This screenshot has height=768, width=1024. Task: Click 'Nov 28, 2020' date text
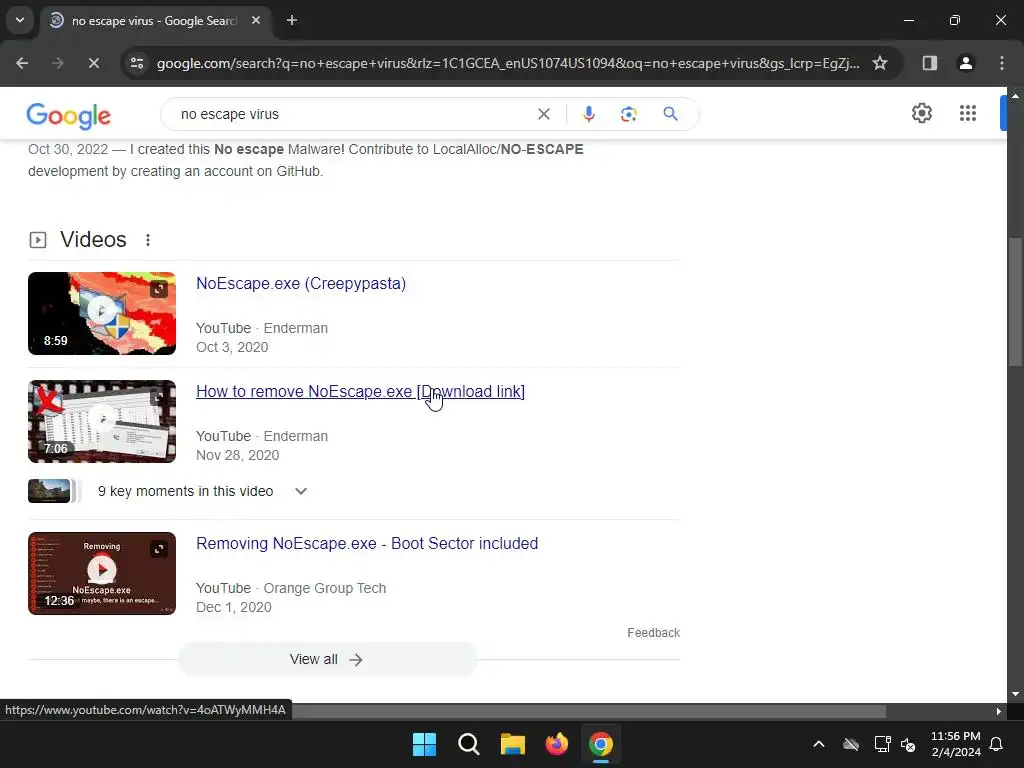click(238, 455)
